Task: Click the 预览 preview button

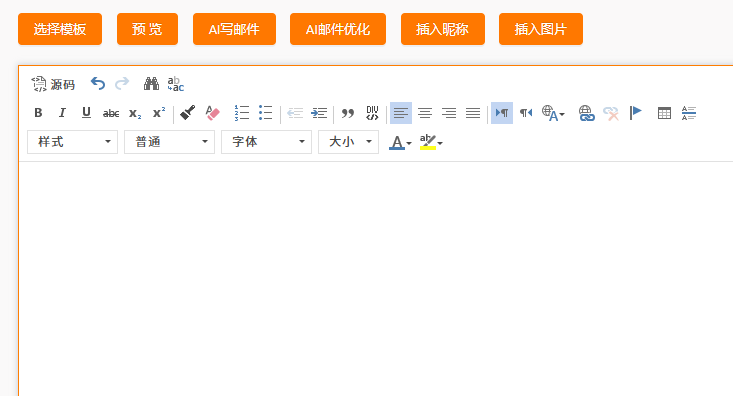Action: coord(147,29)
